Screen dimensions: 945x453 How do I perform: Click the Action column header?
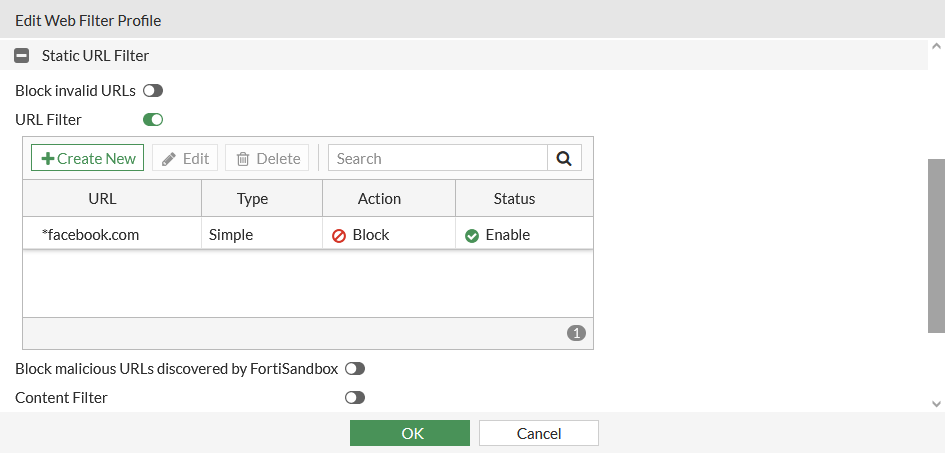tap(379, 199)
